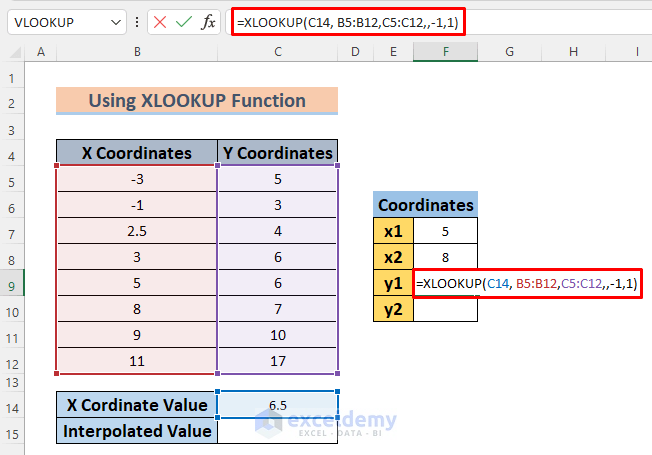
Task: Select the x2 value cell containing 8
Action: 445,257
